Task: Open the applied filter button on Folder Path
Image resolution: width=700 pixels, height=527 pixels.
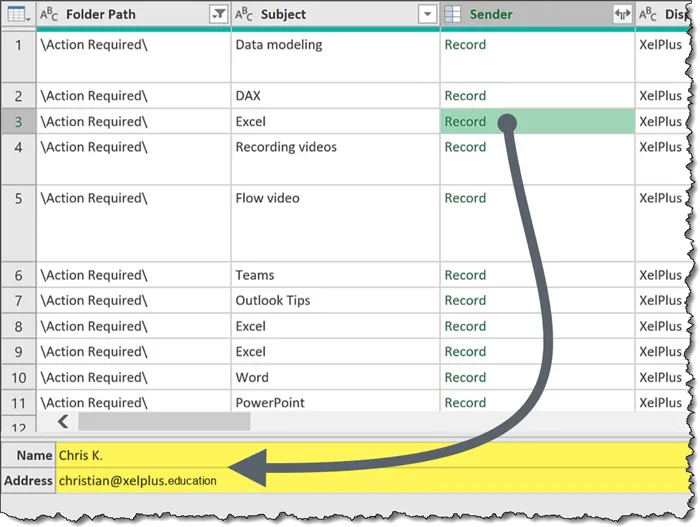Action: pos(218,15)
